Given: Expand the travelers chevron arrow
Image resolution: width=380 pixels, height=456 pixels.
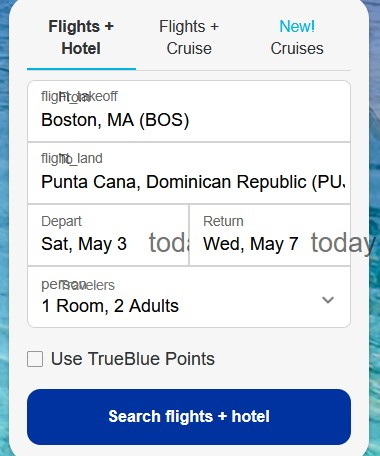Looking at the screenshot, I should pos(328,300).
